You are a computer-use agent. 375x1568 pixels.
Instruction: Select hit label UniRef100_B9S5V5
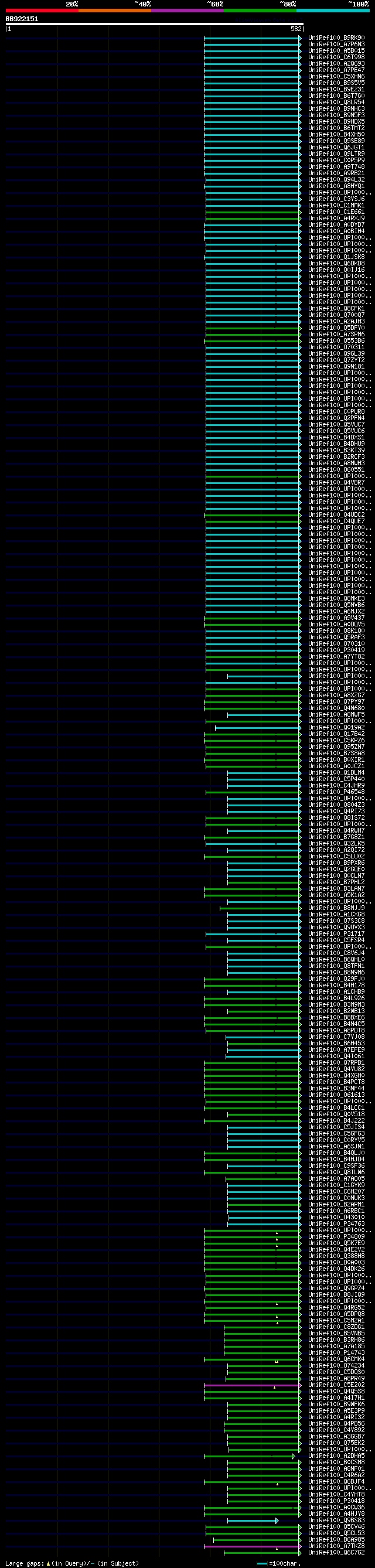[x=337, y=83]
